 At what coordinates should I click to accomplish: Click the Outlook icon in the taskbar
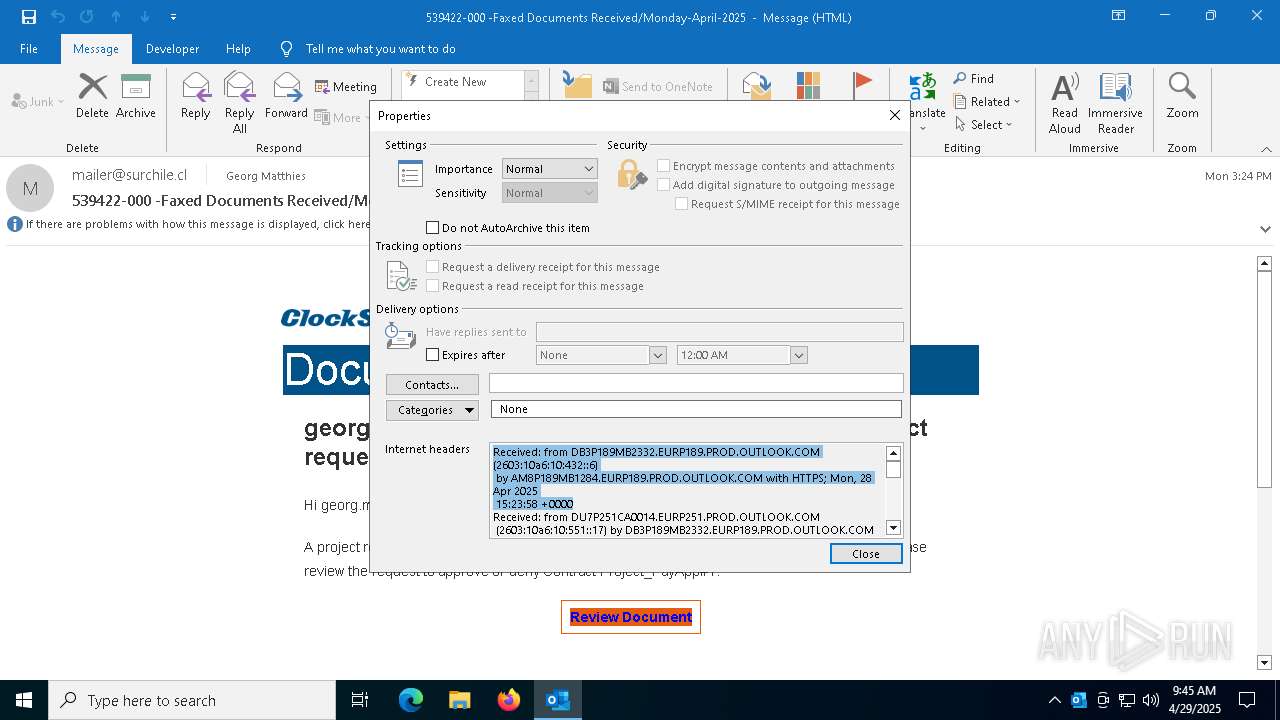(x=558, y=700)
